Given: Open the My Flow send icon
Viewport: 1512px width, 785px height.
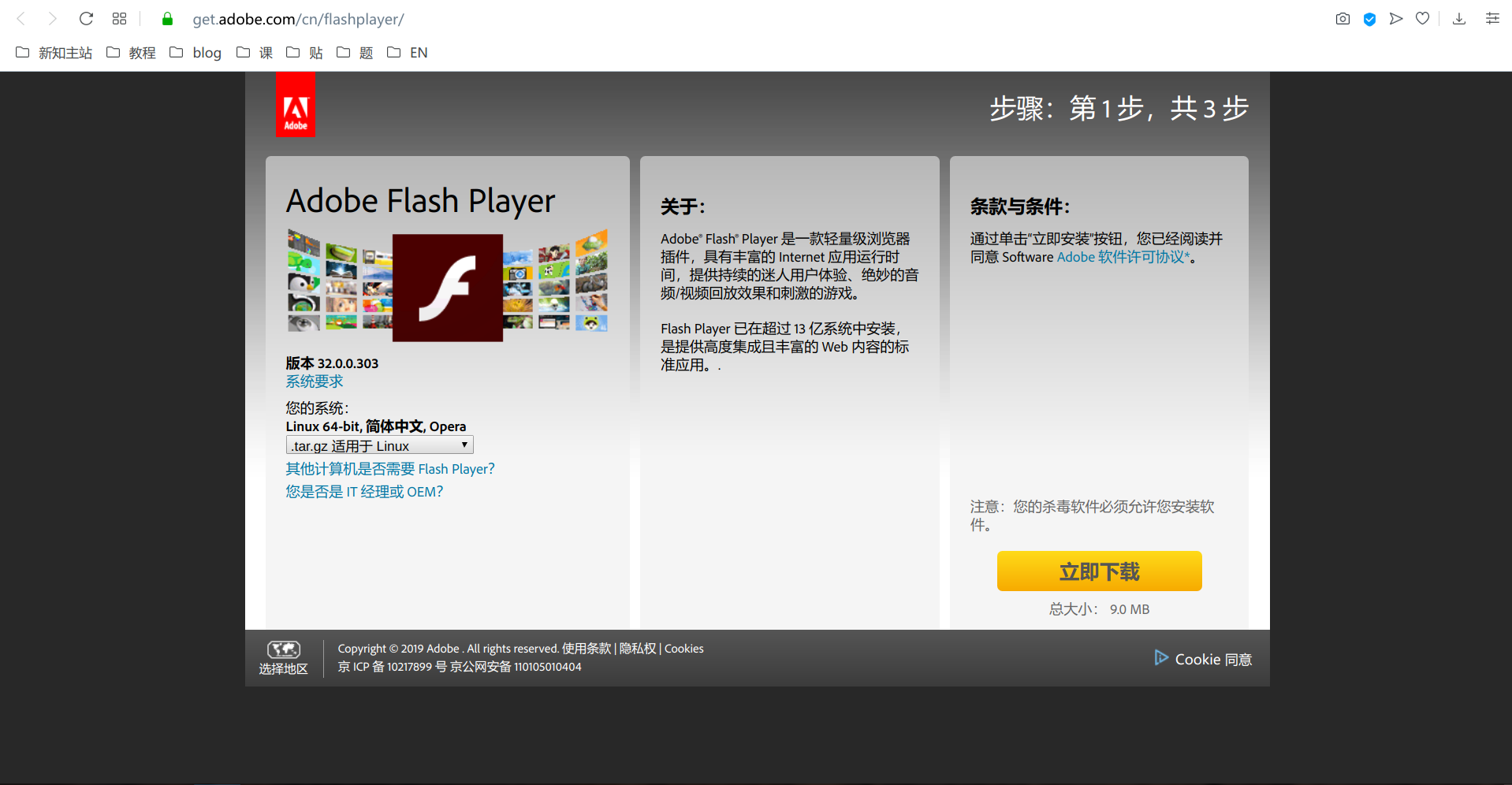Looking at the screenshot, I should click(x=1396, y=18).
